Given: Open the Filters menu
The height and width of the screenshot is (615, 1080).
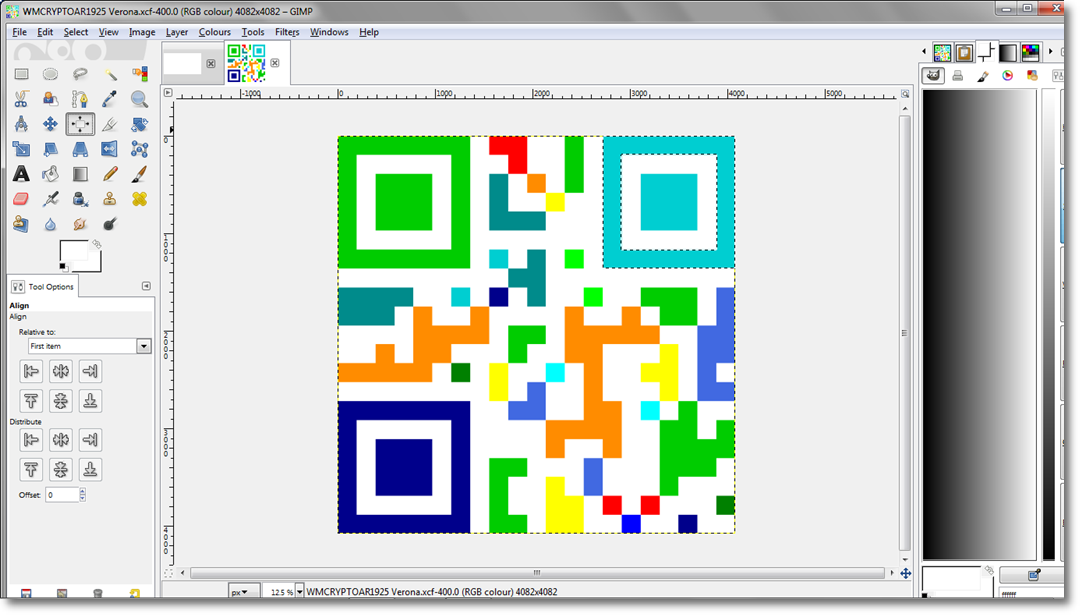Looking at the screenshot, I should click(287, 32).
